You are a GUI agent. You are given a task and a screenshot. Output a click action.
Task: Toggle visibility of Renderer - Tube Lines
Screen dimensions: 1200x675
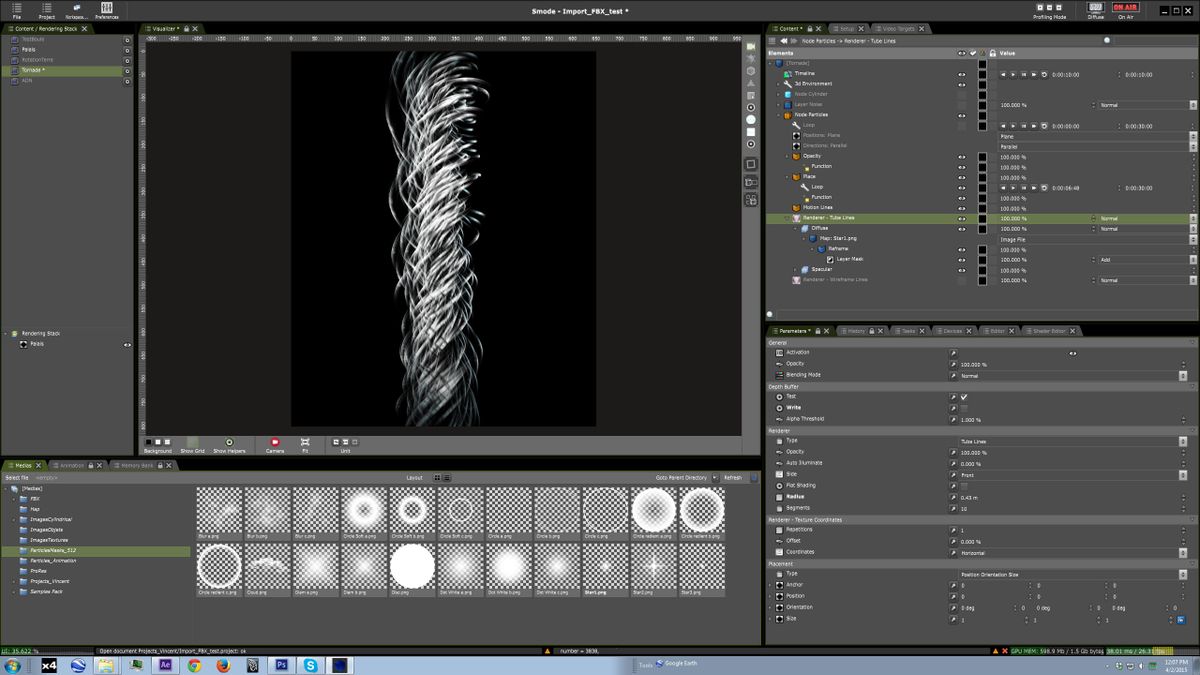[962, 218]
